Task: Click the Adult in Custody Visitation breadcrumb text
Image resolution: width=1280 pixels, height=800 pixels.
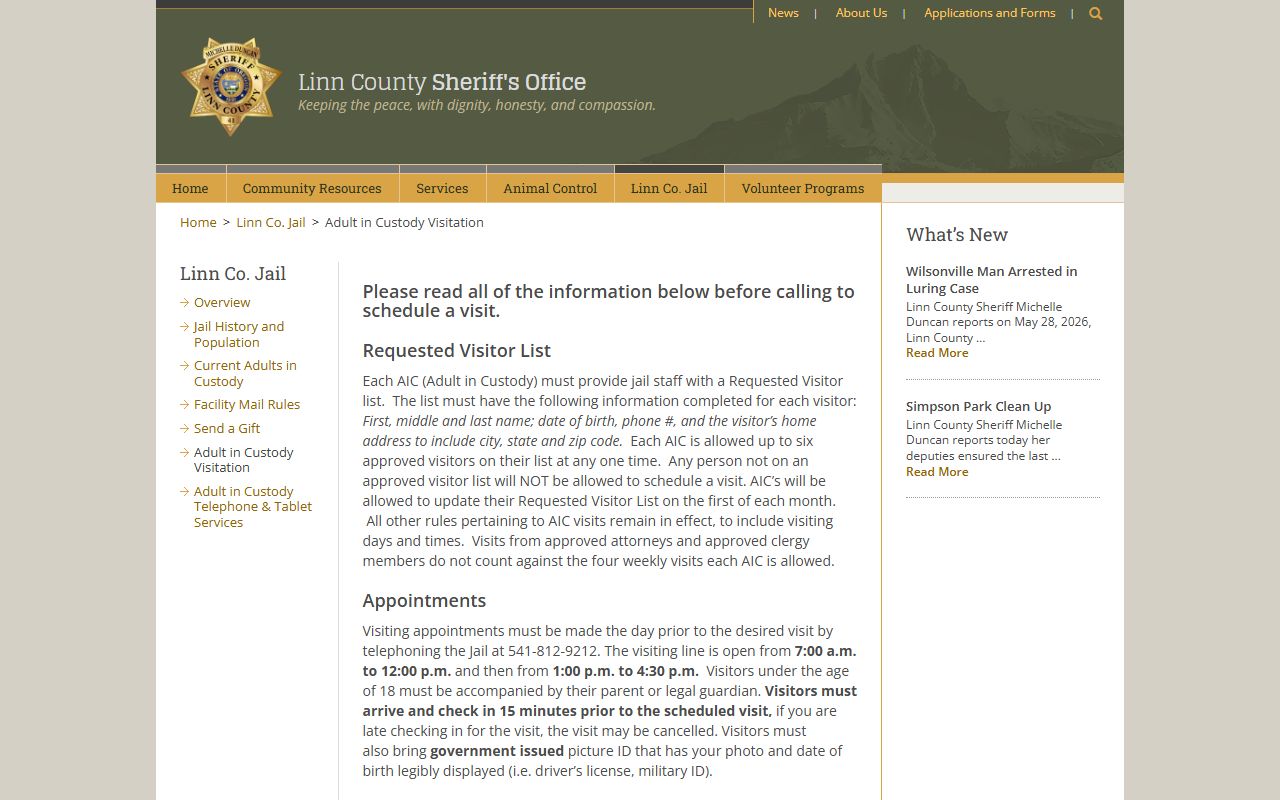Action: [404, 222]
